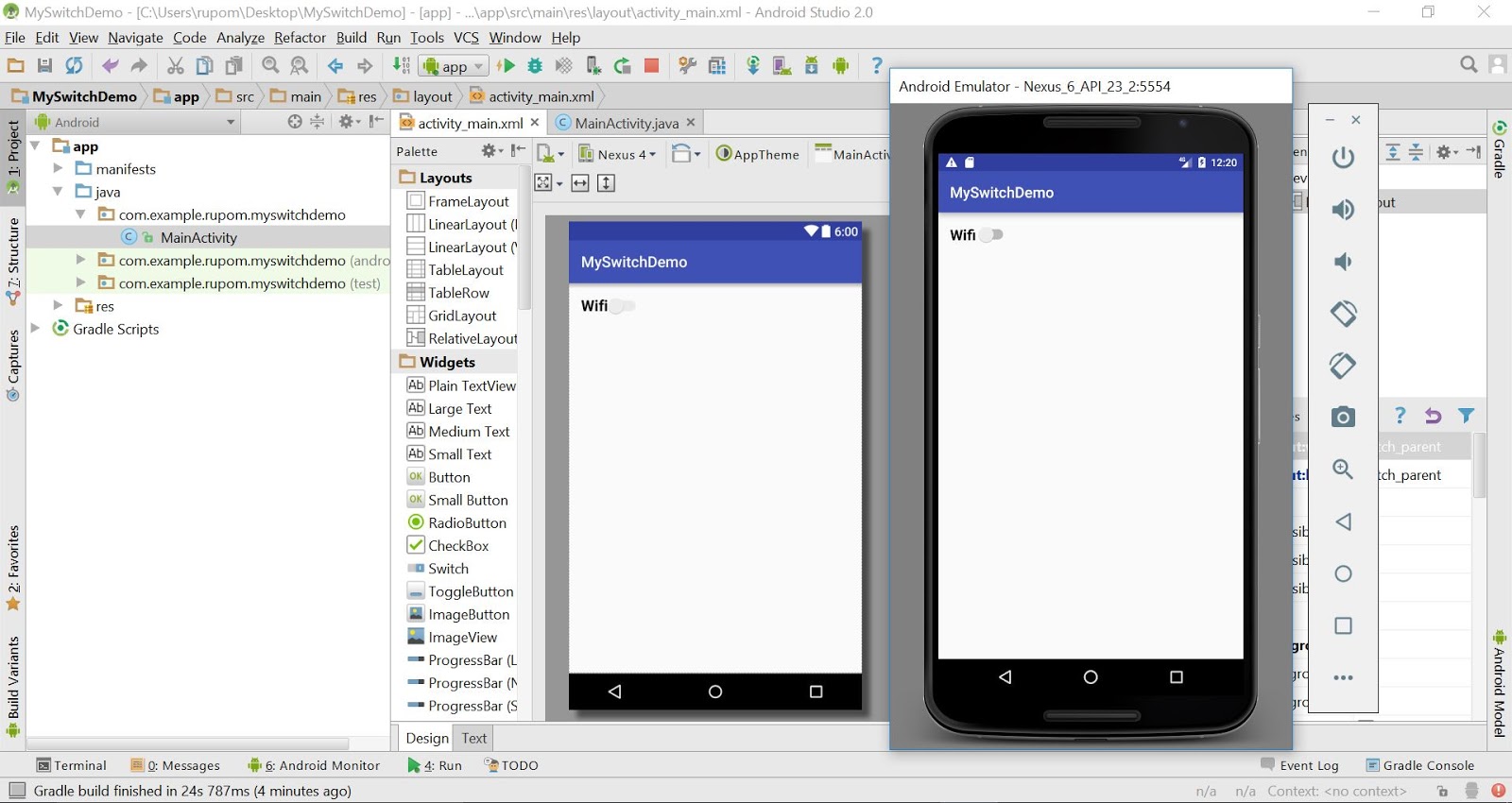Screen dimensions: 1512x803
Task: Open the File menu
Action: pyautogui.click(x=15, y=38)
